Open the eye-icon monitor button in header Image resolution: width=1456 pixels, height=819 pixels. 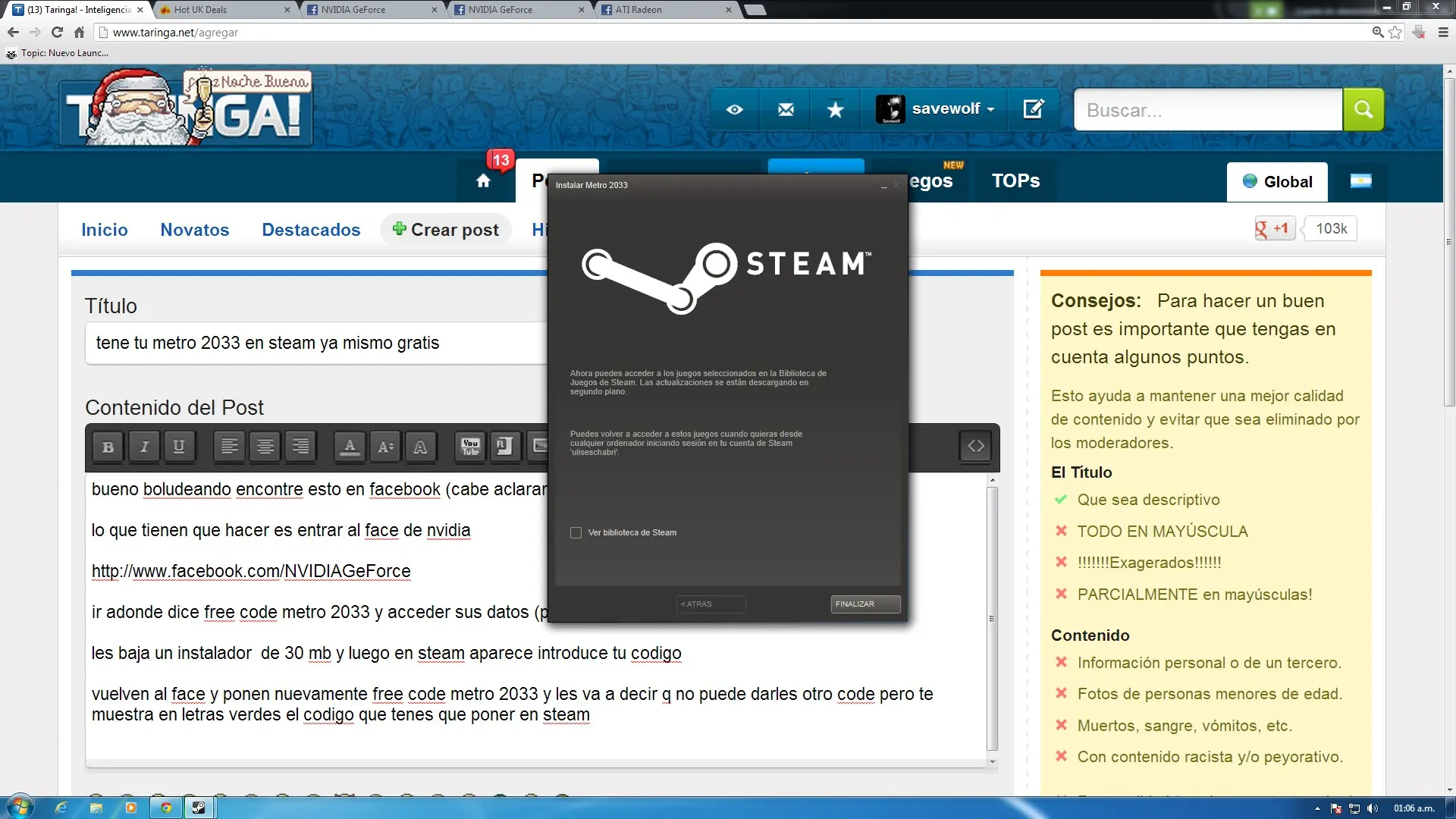coord(734,110)
